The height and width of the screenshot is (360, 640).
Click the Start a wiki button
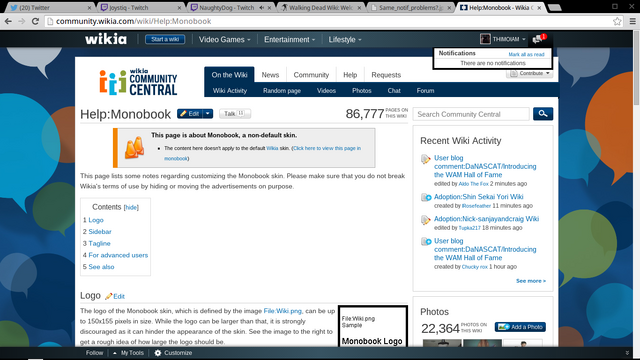point(165,39)
